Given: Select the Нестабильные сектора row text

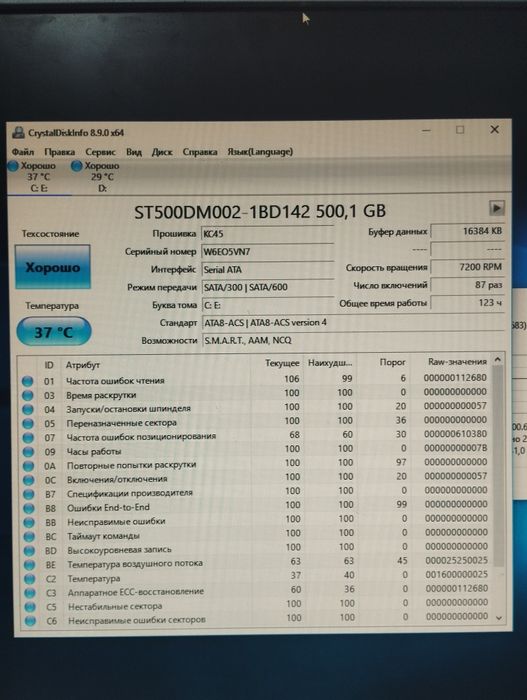Looking at the screenshot, I should coord(115,607).
